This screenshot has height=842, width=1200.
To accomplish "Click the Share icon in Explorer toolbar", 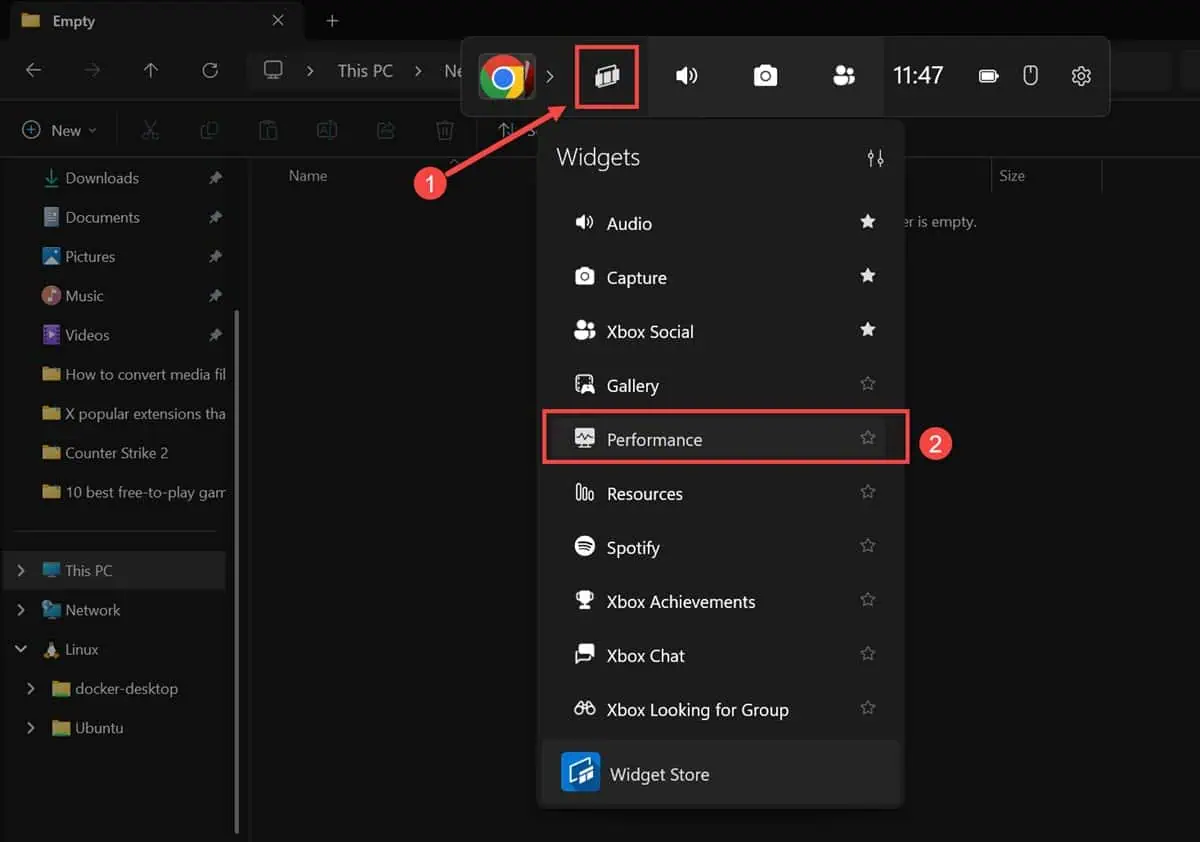I will pyautogui.click(x=386, y=130).
